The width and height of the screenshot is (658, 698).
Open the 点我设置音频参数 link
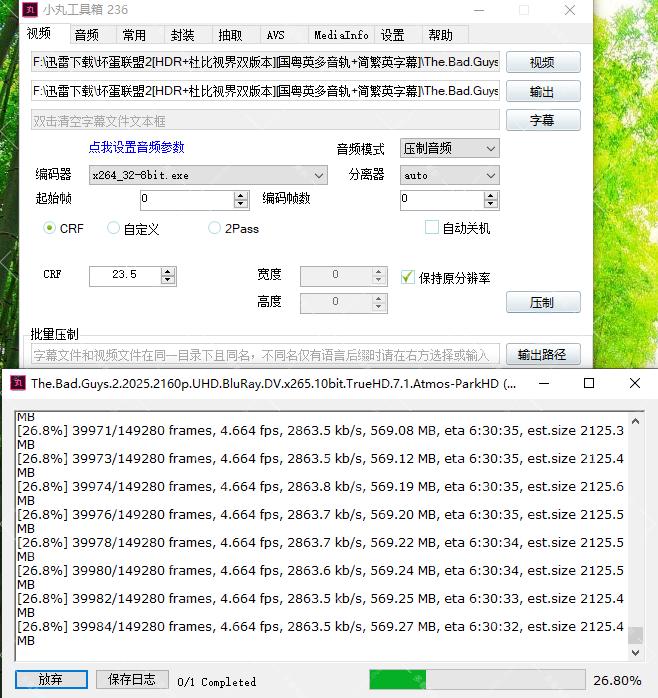pos(136,147)
